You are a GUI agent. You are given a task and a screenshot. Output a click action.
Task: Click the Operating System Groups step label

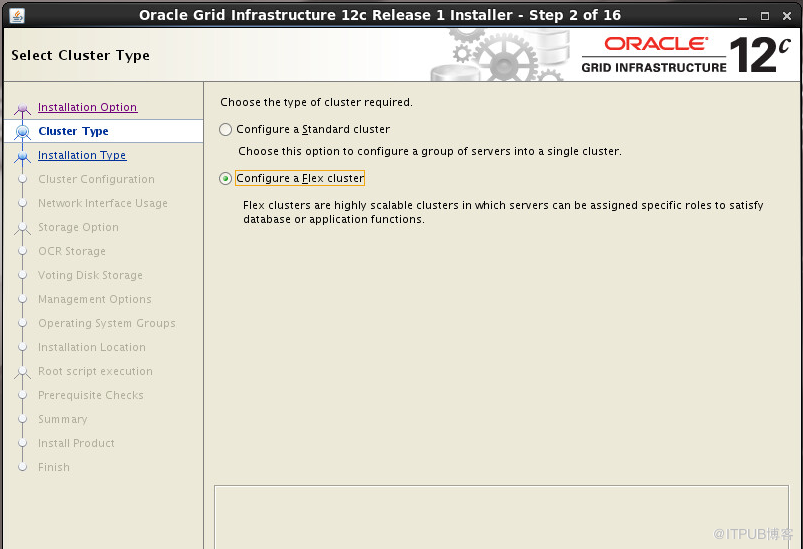pyautogui.click(x=107, y=323)
